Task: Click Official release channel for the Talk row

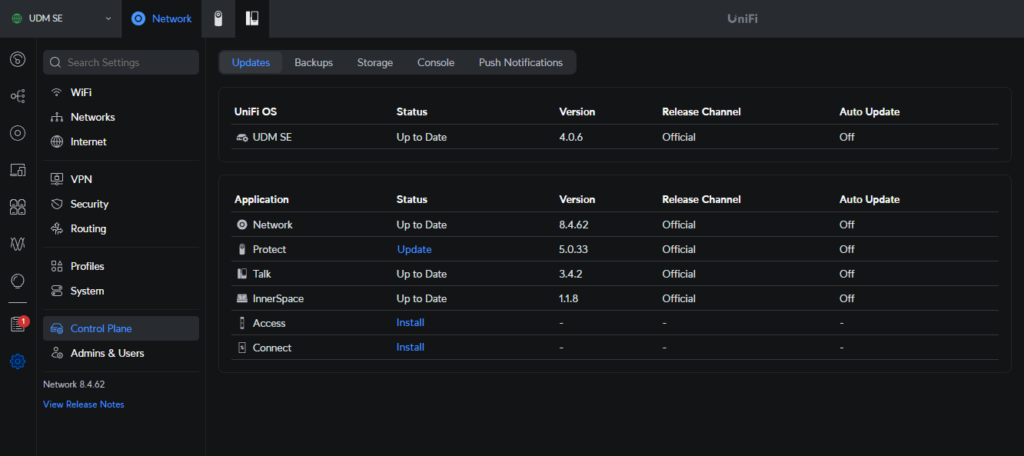Action: pos(679,274)
